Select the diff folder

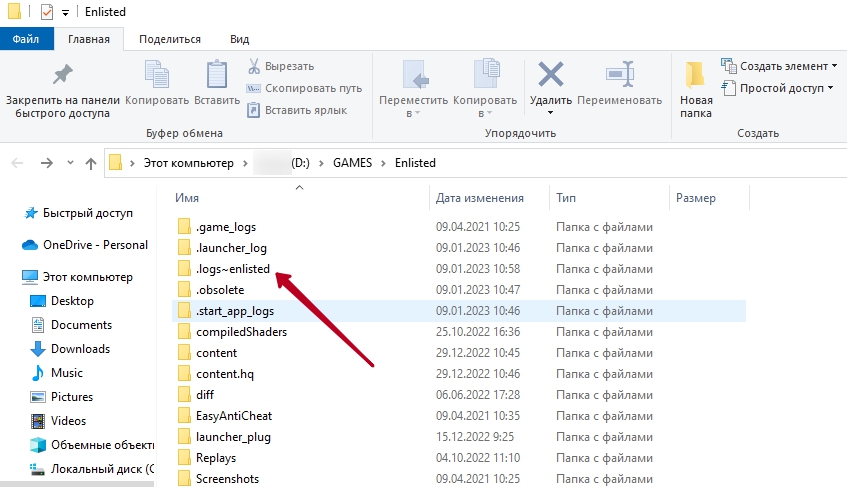click(x=205, y=395)
